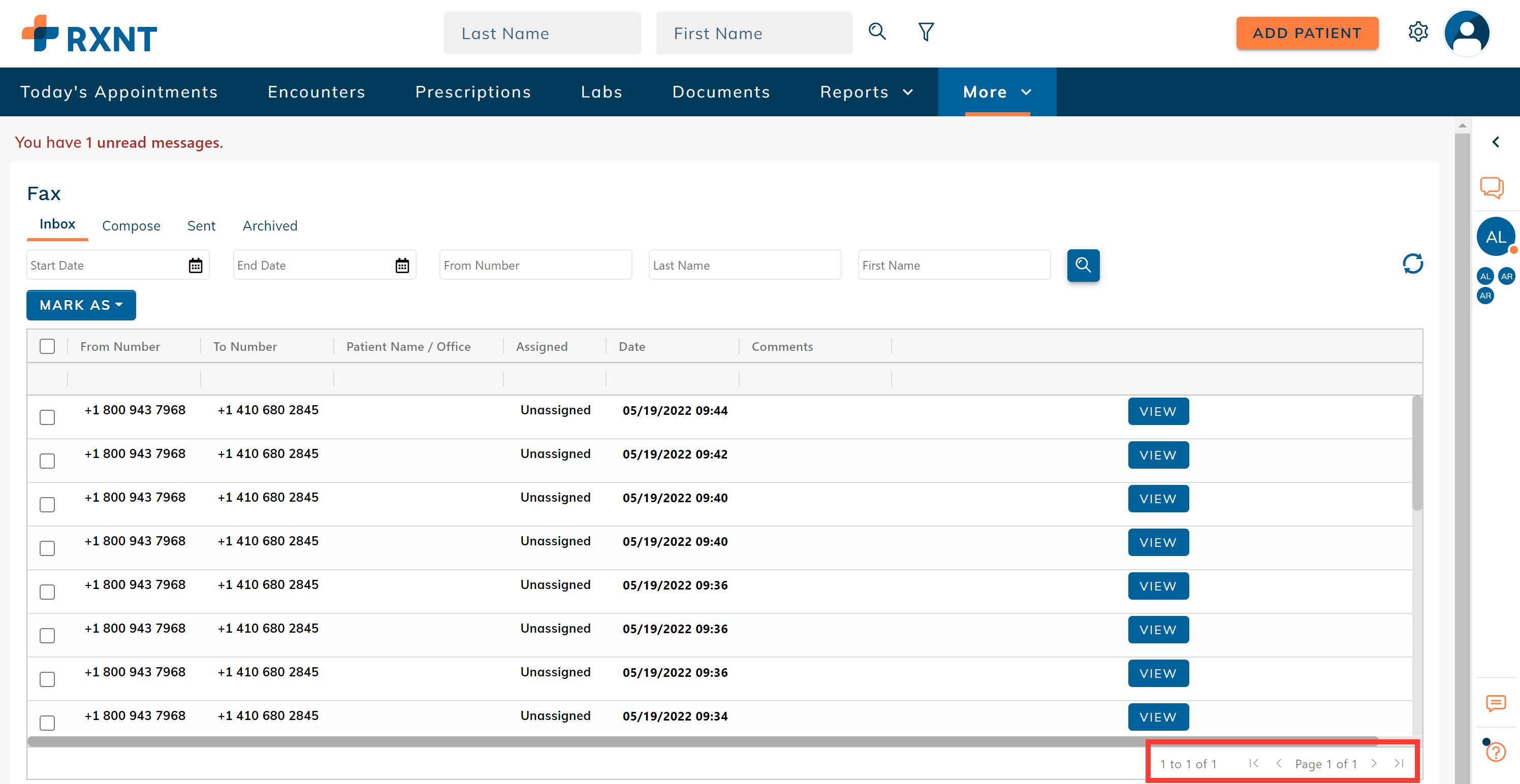Open the help question mark icon
The image size is (1520, 784).
(x=1496, y=752)
